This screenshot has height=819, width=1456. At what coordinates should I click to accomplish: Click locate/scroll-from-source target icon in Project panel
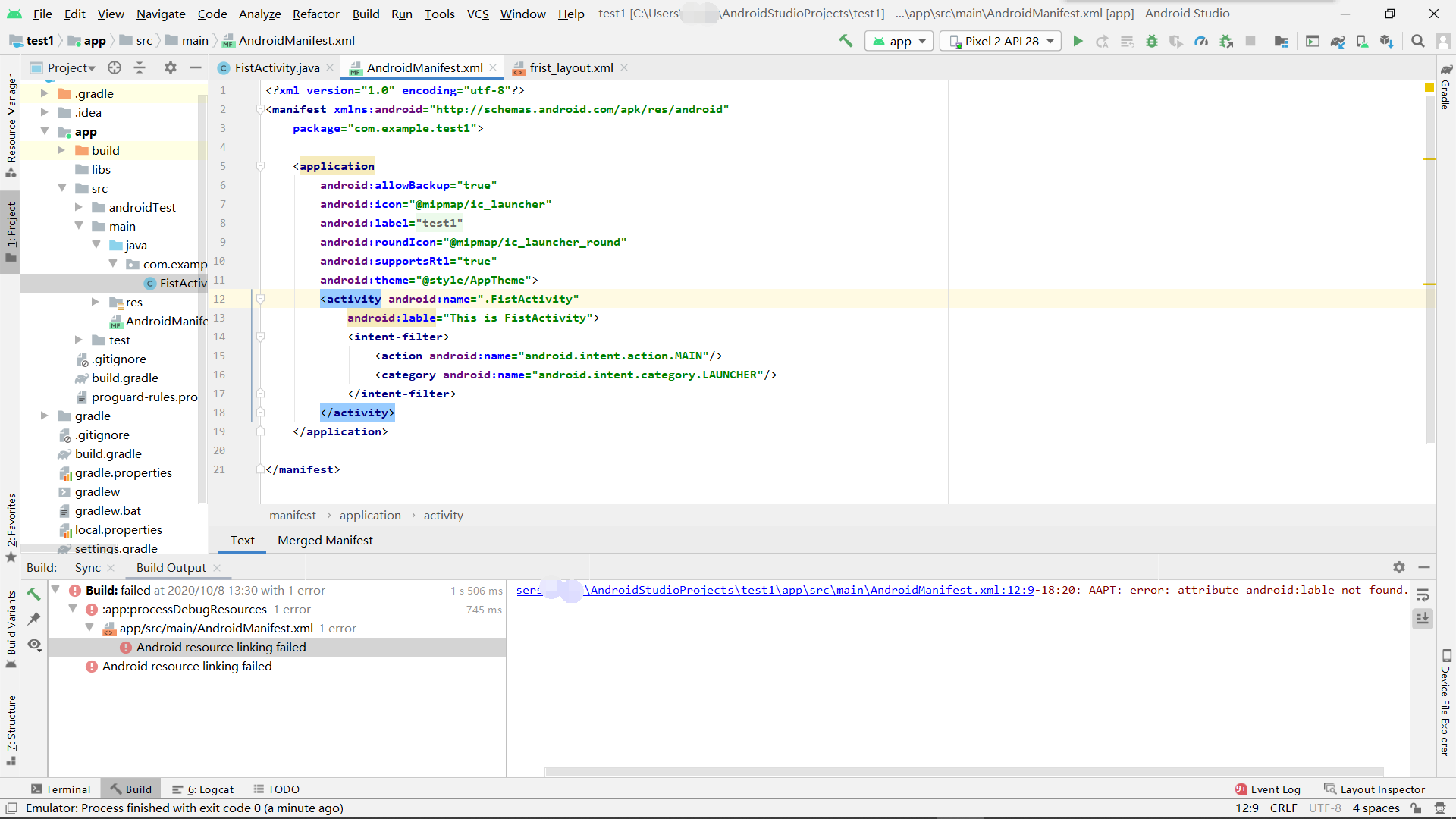click(115, 67)
